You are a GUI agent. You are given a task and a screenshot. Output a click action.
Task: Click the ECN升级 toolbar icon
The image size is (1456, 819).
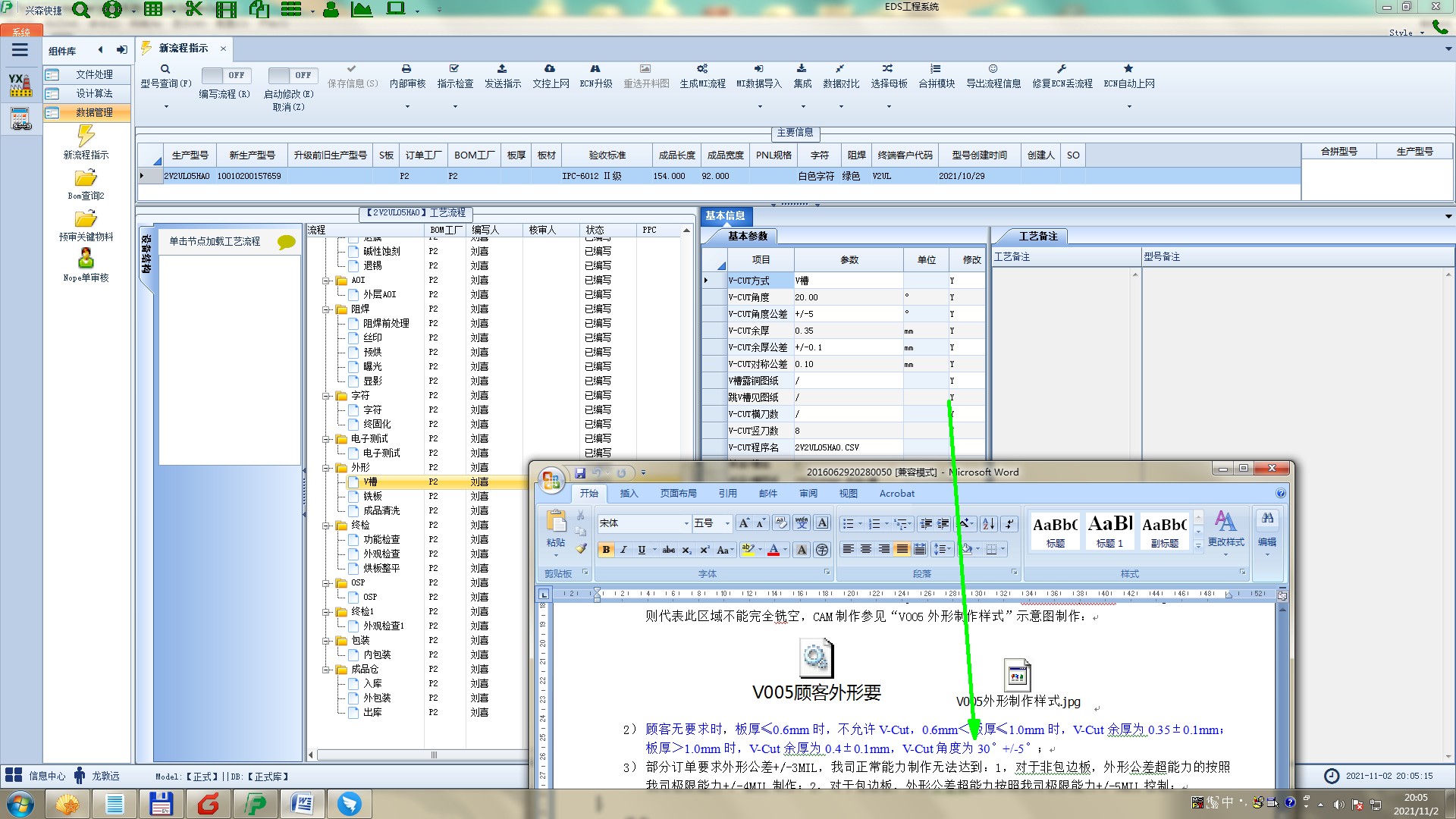(x=595, y=69)
